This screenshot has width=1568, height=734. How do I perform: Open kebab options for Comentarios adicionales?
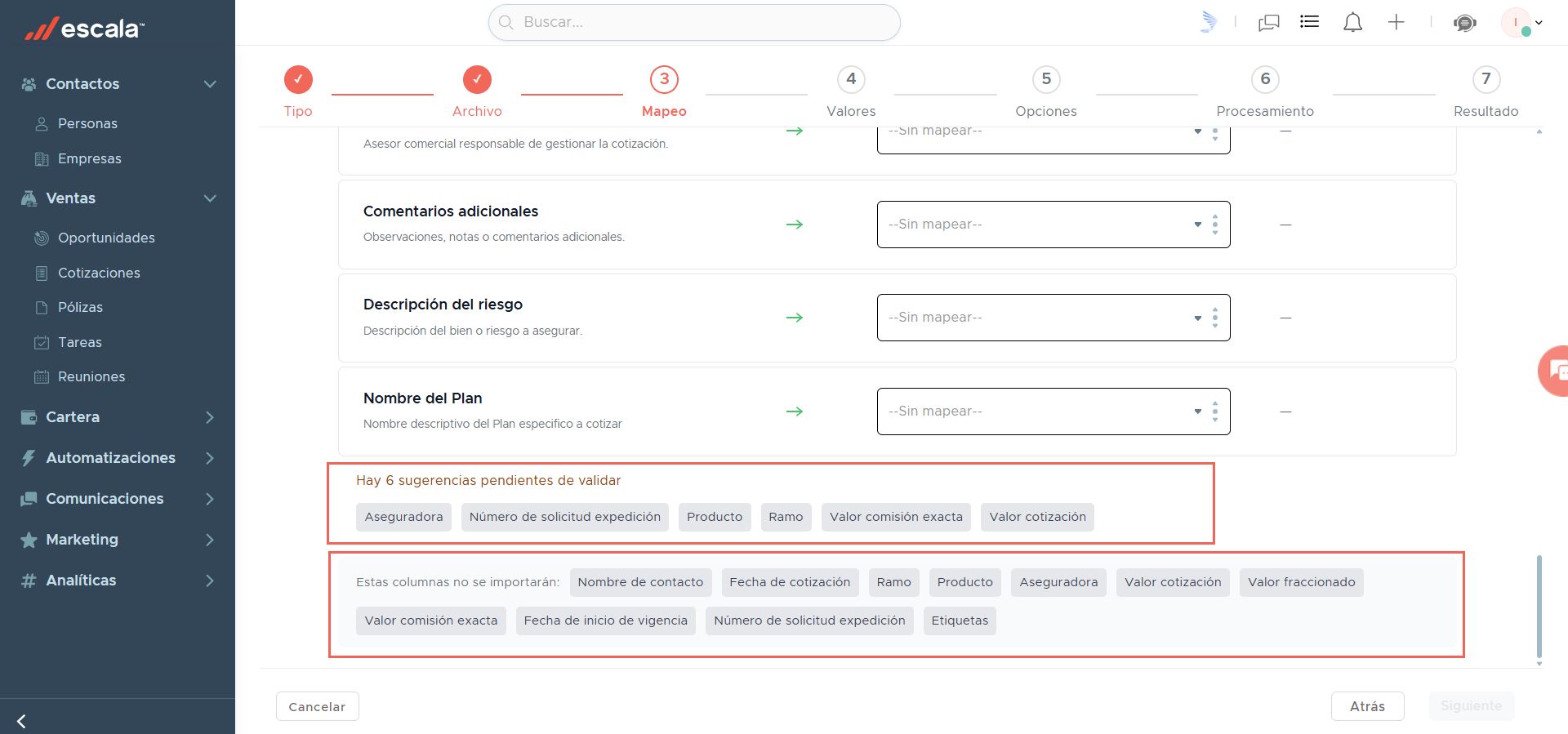(x=1215, y=225)
